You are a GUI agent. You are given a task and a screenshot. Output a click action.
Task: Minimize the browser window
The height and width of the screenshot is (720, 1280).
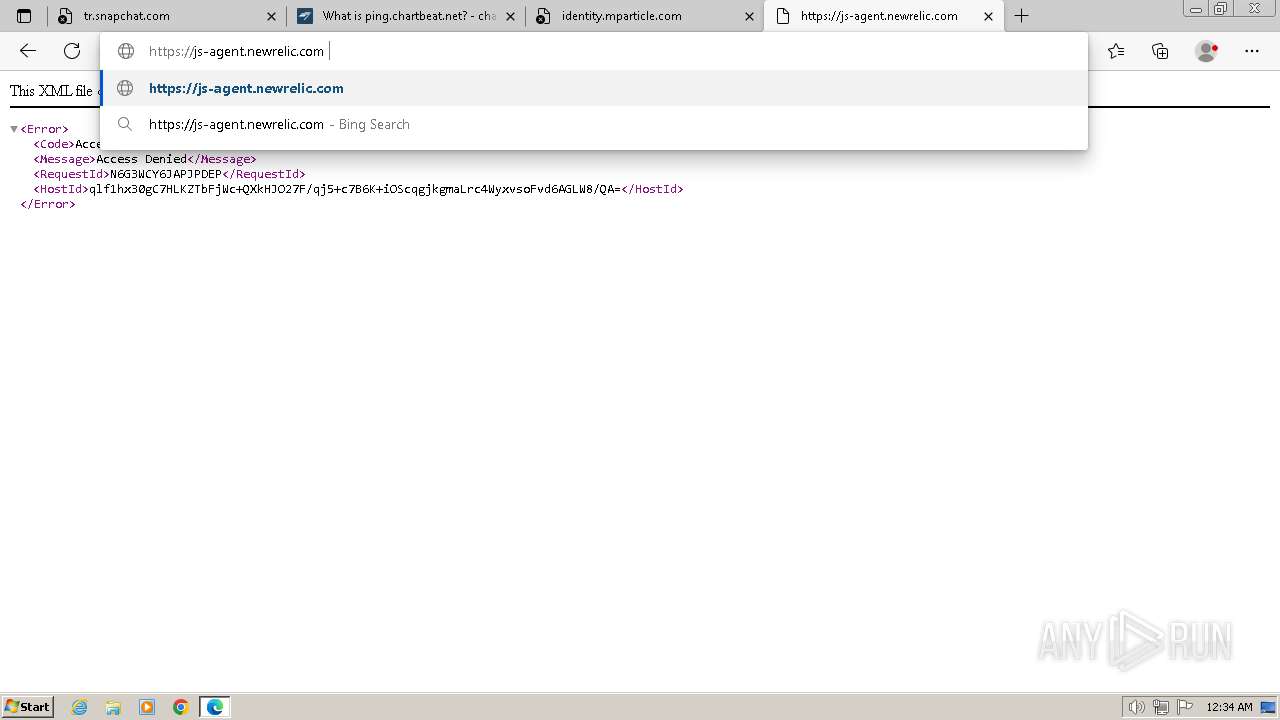(1196, 8)
